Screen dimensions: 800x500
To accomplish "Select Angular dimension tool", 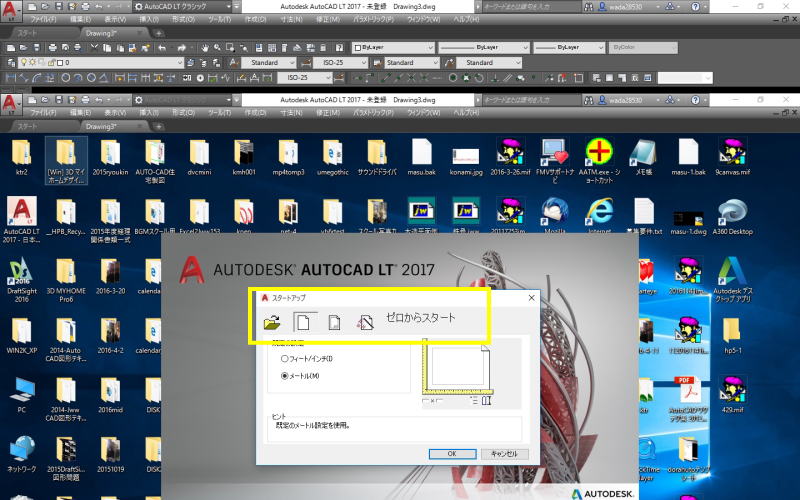I will (104, 78).
